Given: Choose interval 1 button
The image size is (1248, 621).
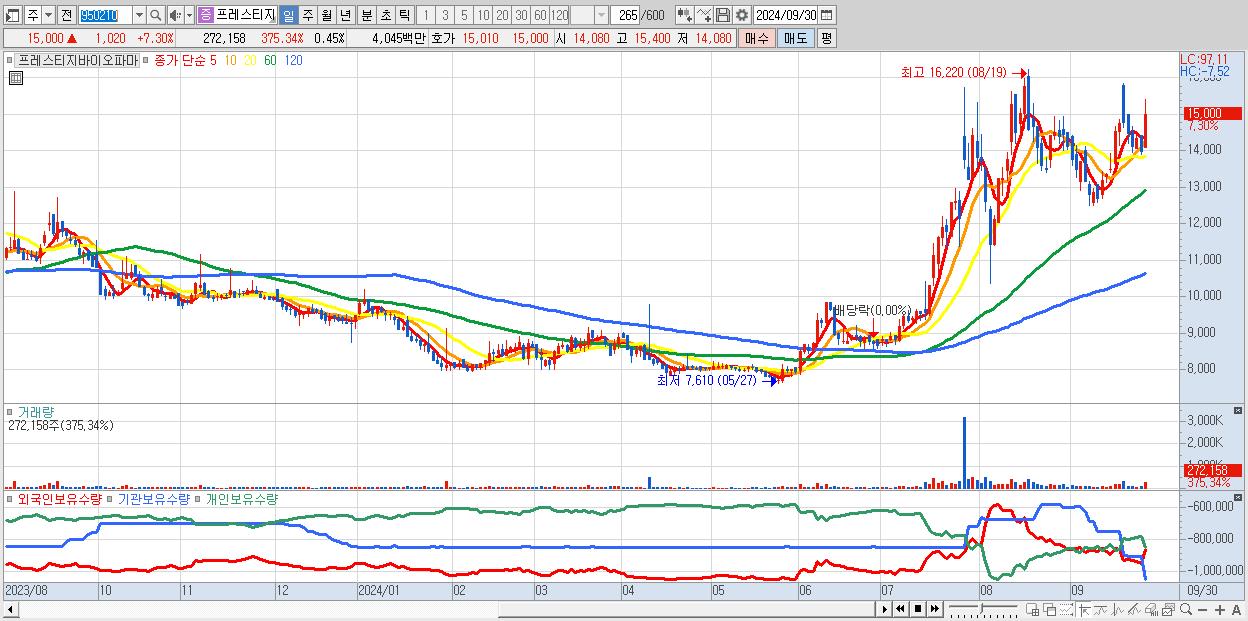Looking at the screenshot, I should 426,15.
